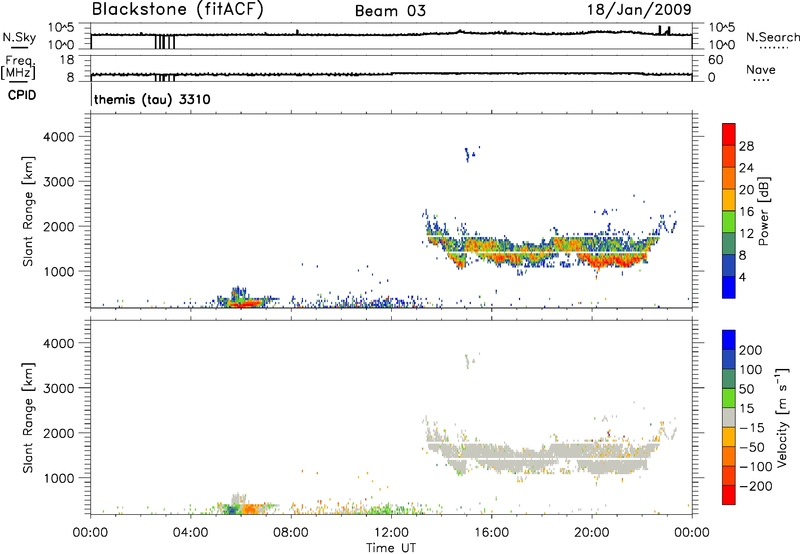Image resolution: width=800 pixels, height=554 pixels.
Task: Select the "200" value on velocity scale
Action: click(751, 350)
